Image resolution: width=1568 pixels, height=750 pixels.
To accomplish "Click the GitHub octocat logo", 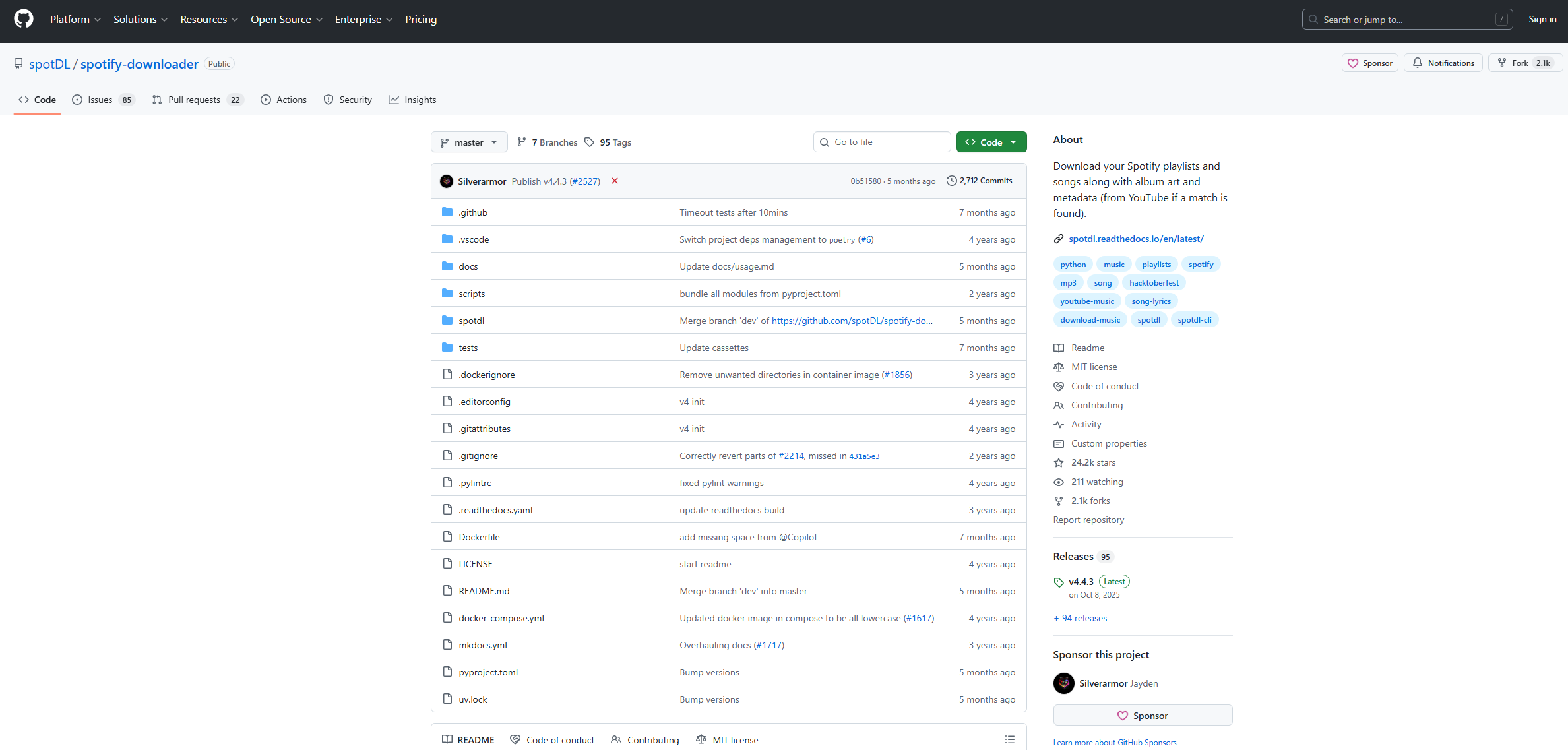I will click(x=24, y=19).
